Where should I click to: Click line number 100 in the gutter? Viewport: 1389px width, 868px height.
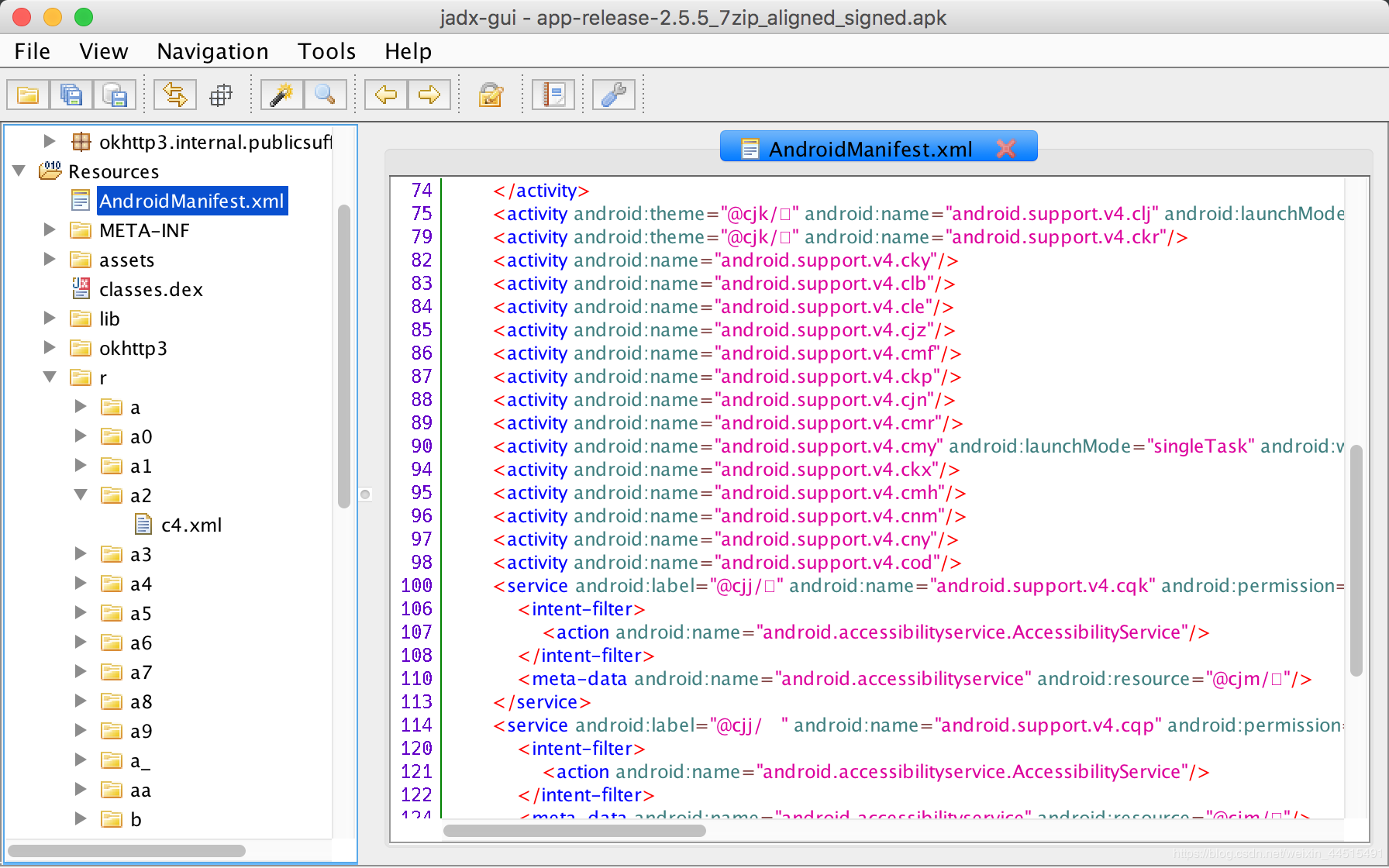[x=416, y=585]
